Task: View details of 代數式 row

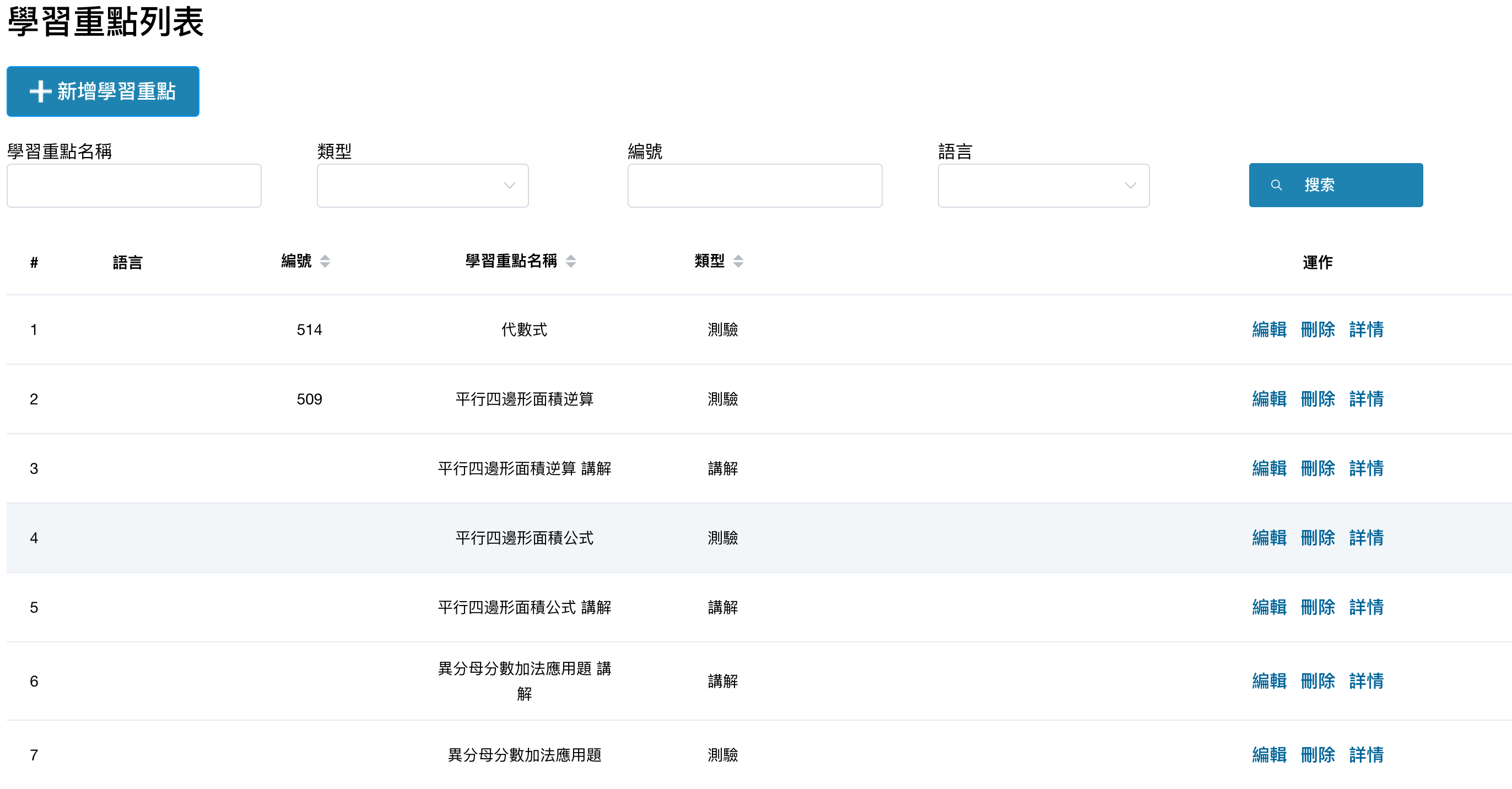Action: [1367, 329]
